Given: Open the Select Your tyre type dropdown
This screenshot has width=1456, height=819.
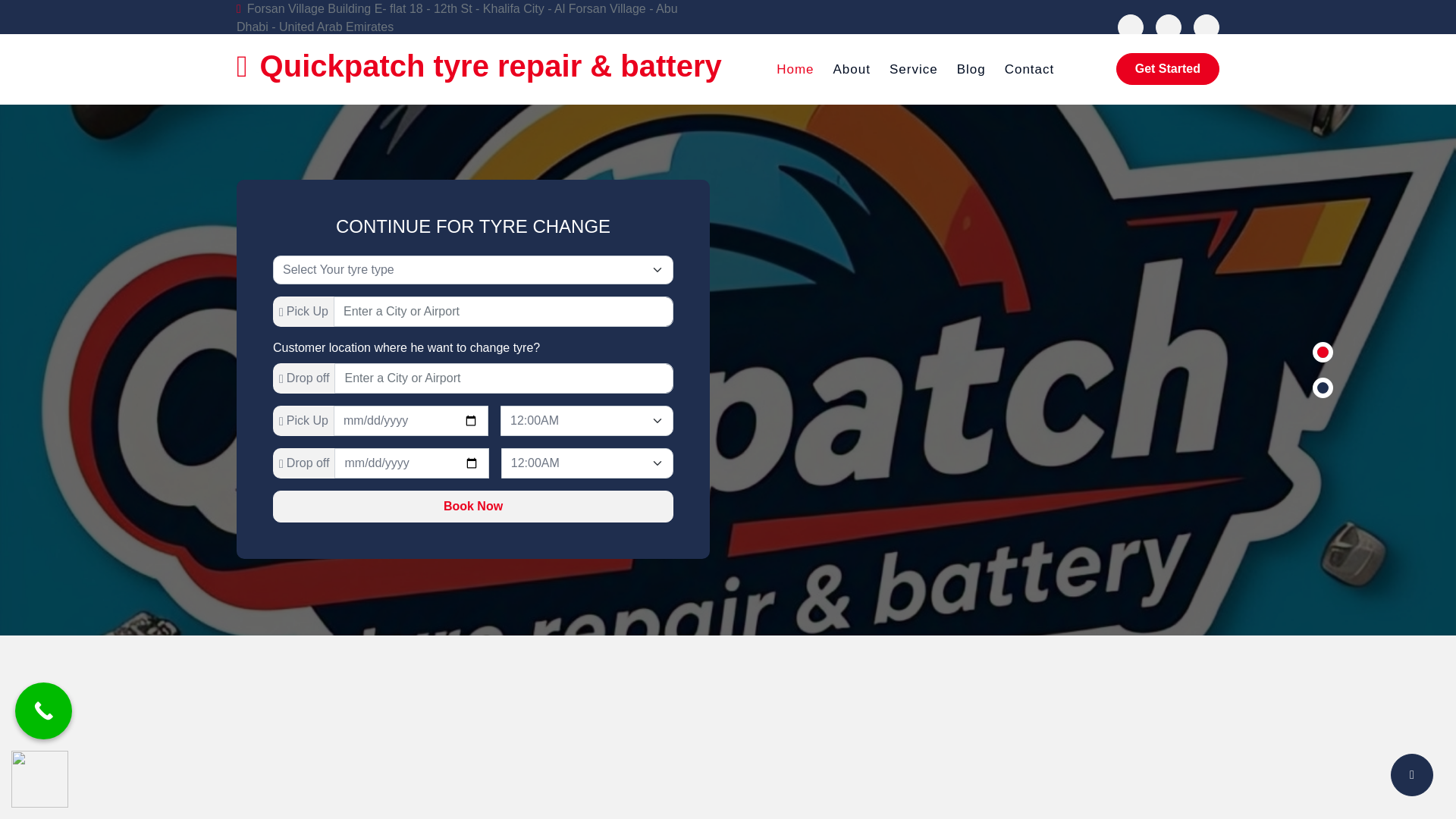Looking at the screenshot, I should [473, 270].
